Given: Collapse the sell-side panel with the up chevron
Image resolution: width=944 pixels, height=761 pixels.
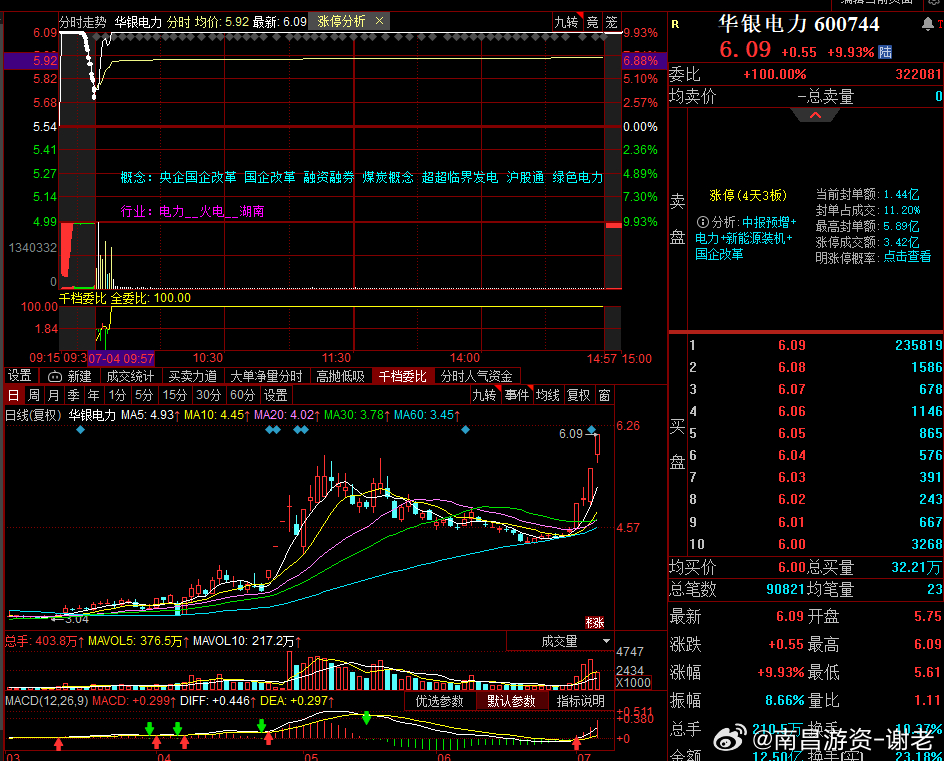Looking at the screenshot, I should [x=815, y=115].
